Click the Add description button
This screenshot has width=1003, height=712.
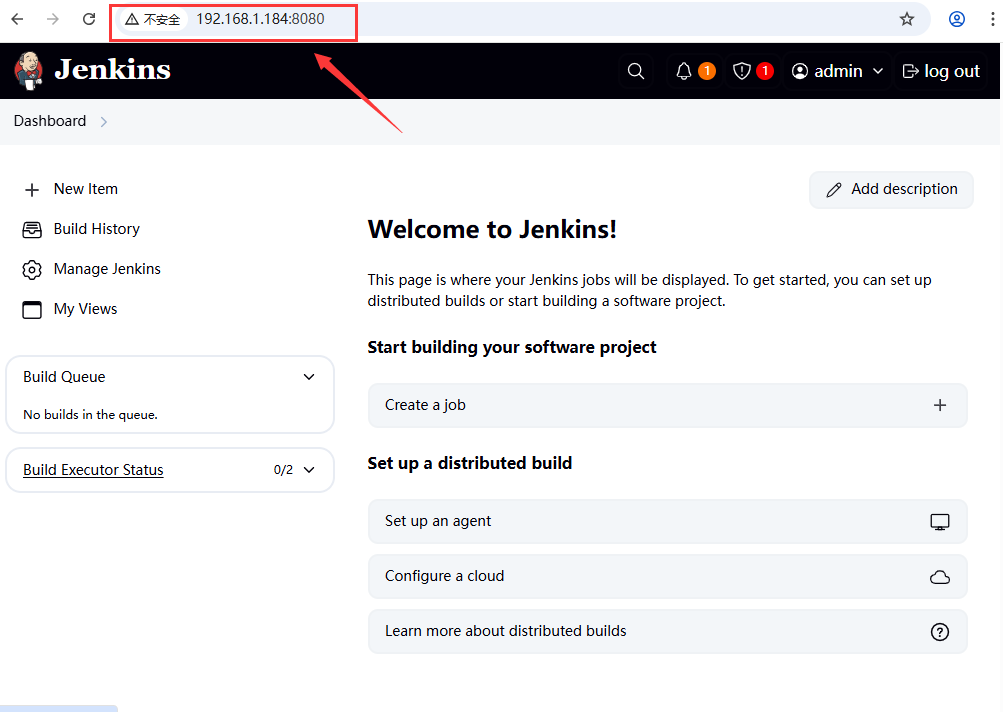click(x=890, y=189)
